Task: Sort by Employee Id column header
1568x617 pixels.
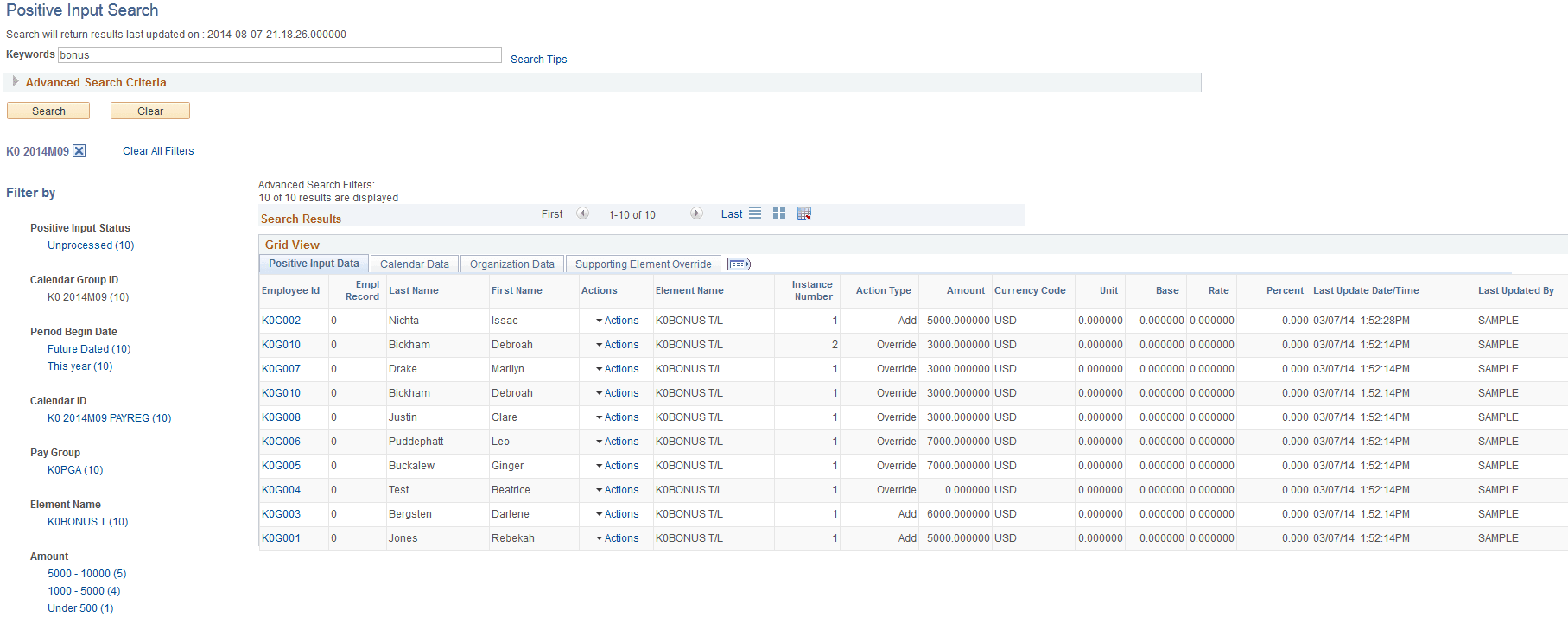Action: click(x=291, y=290)
